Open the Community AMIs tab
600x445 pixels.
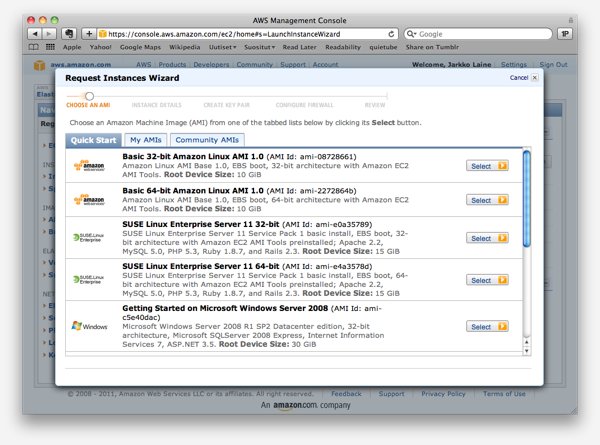[206, 140]
